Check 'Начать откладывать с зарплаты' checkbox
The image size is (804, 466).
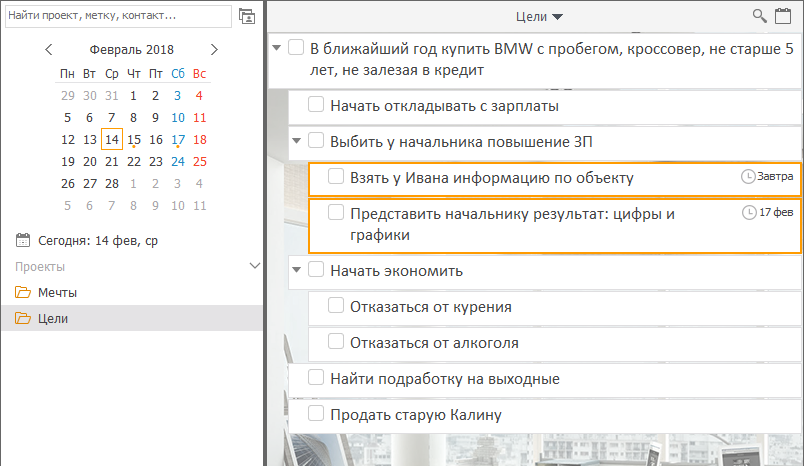point(316,104)
